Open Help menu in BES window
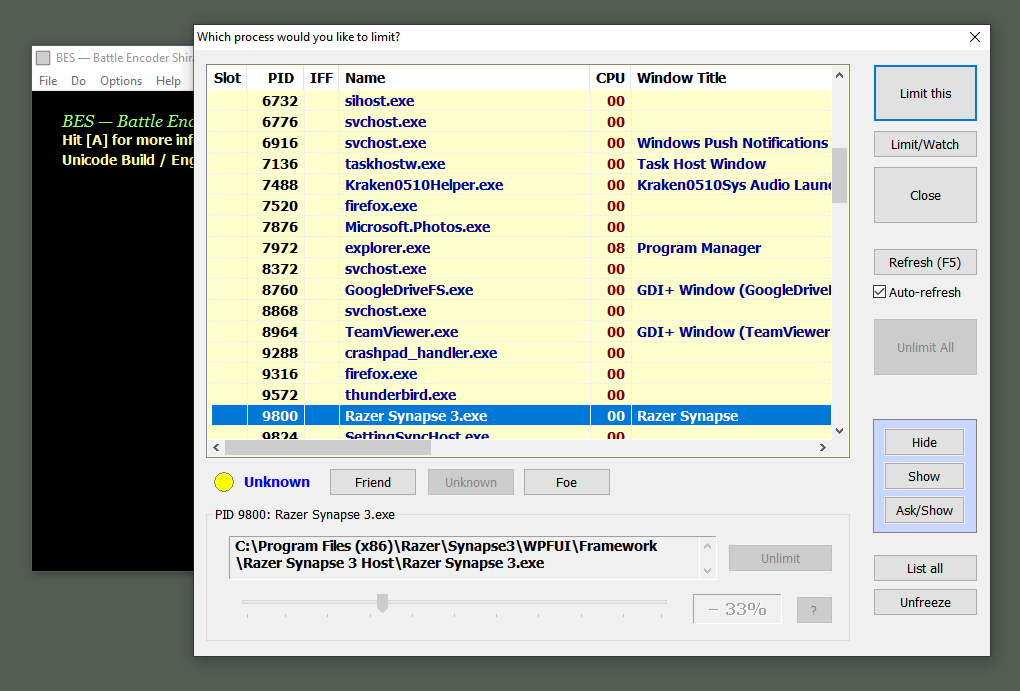The width and height of the screenshot is (1020, 691). [168, 81]
